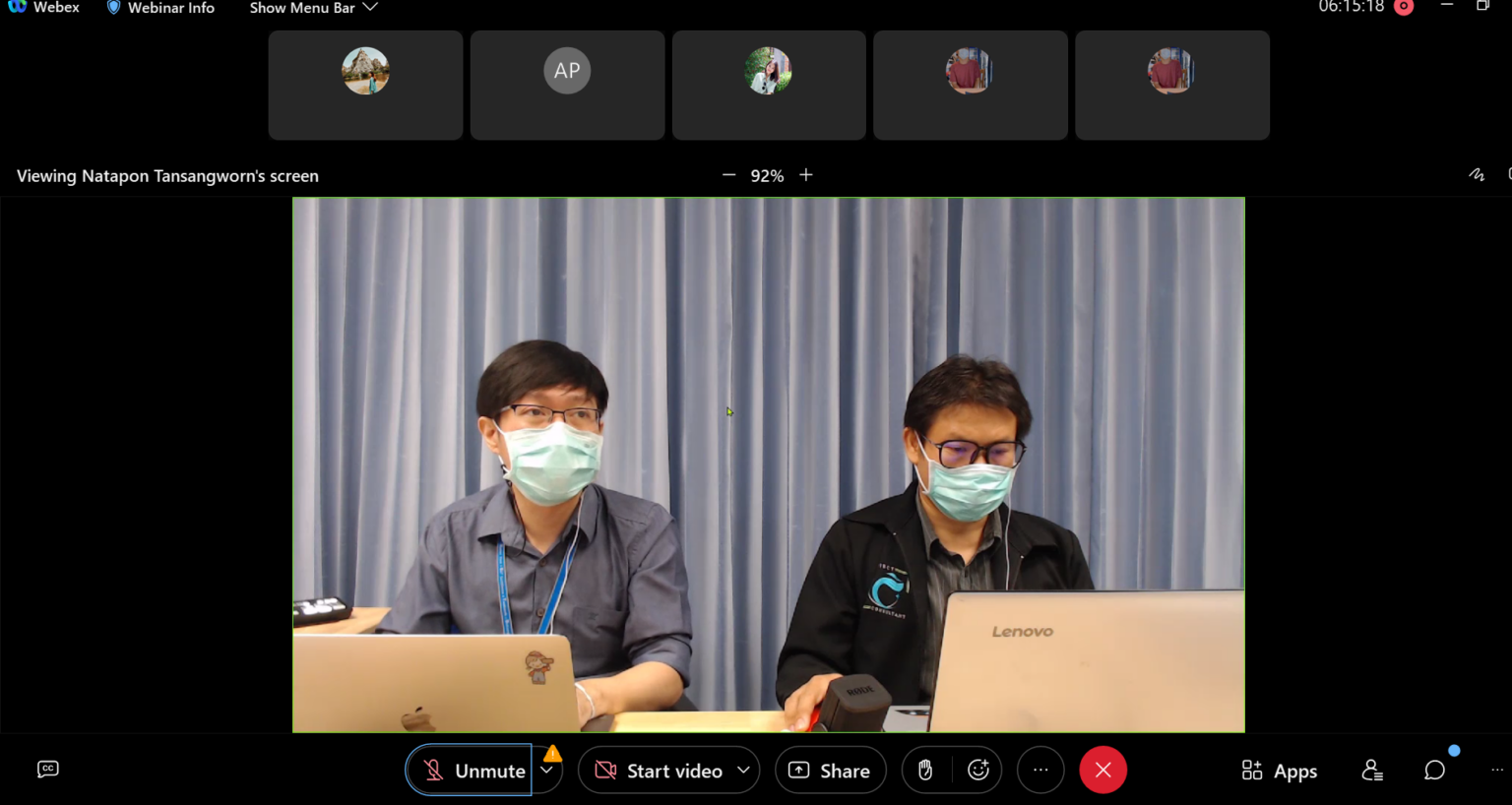Raise your hand in the meeting

(924, 770)
